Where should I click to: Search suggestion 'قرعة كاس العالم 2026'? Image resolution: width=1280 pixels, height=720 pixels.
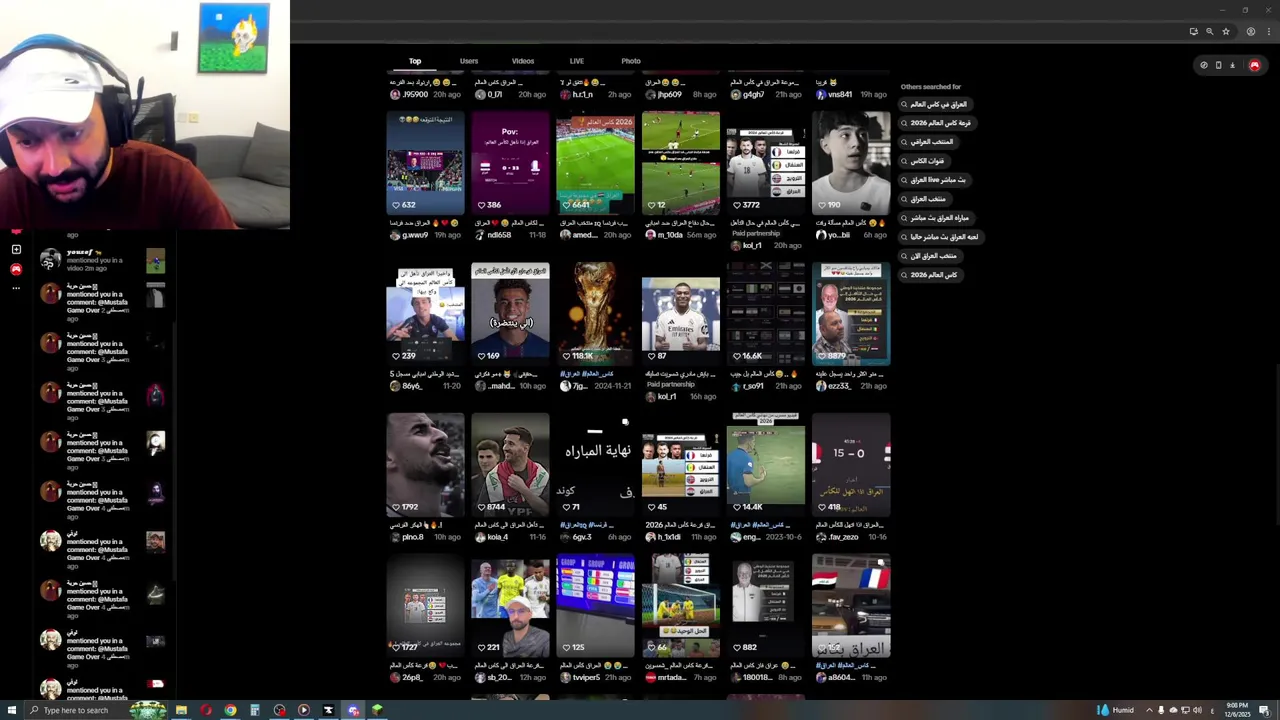tap(936, 123)
